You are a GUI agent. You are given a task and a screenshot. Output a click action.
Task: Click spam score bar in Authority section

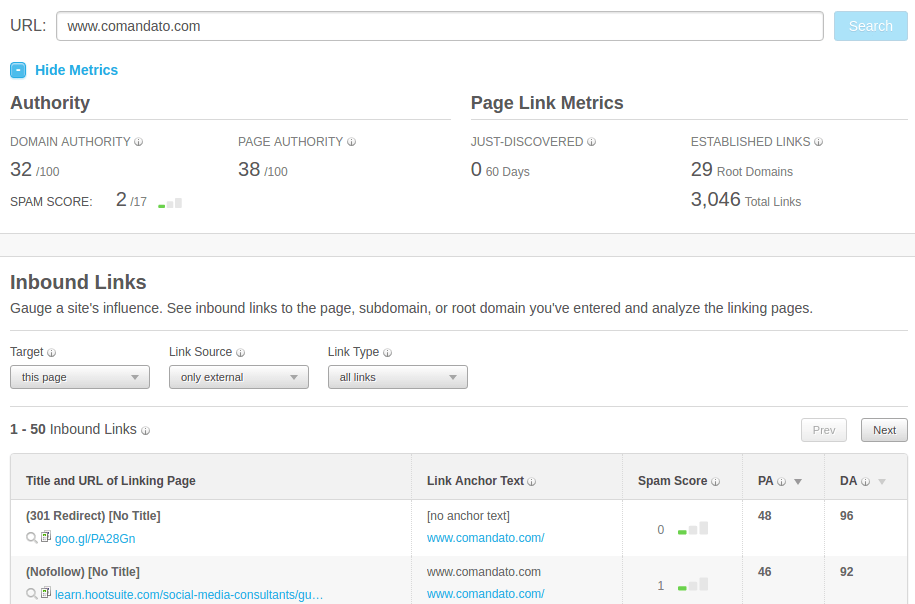point(170,203)
